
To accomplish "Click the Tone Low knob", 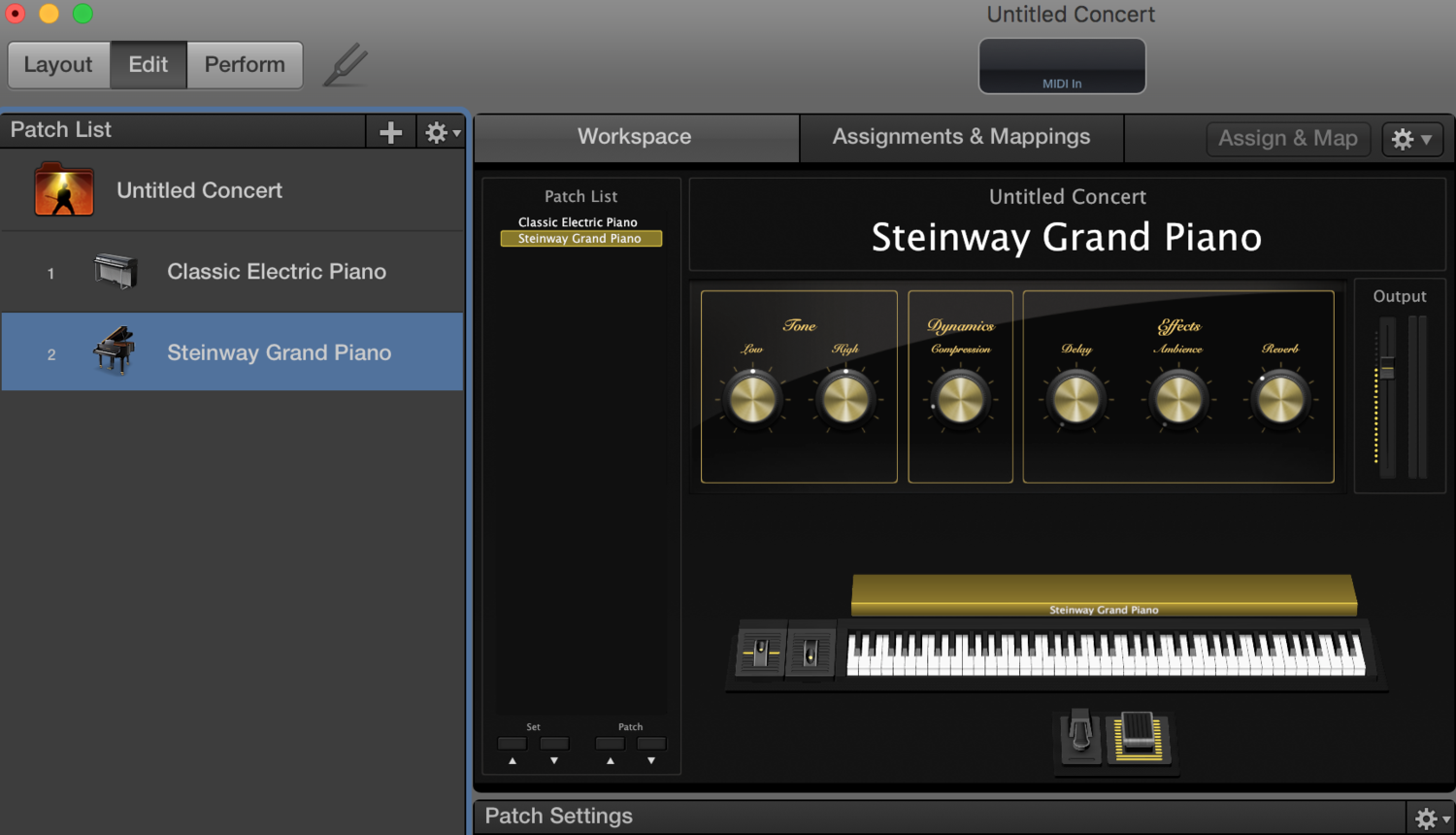I will [x=752, y=399].
